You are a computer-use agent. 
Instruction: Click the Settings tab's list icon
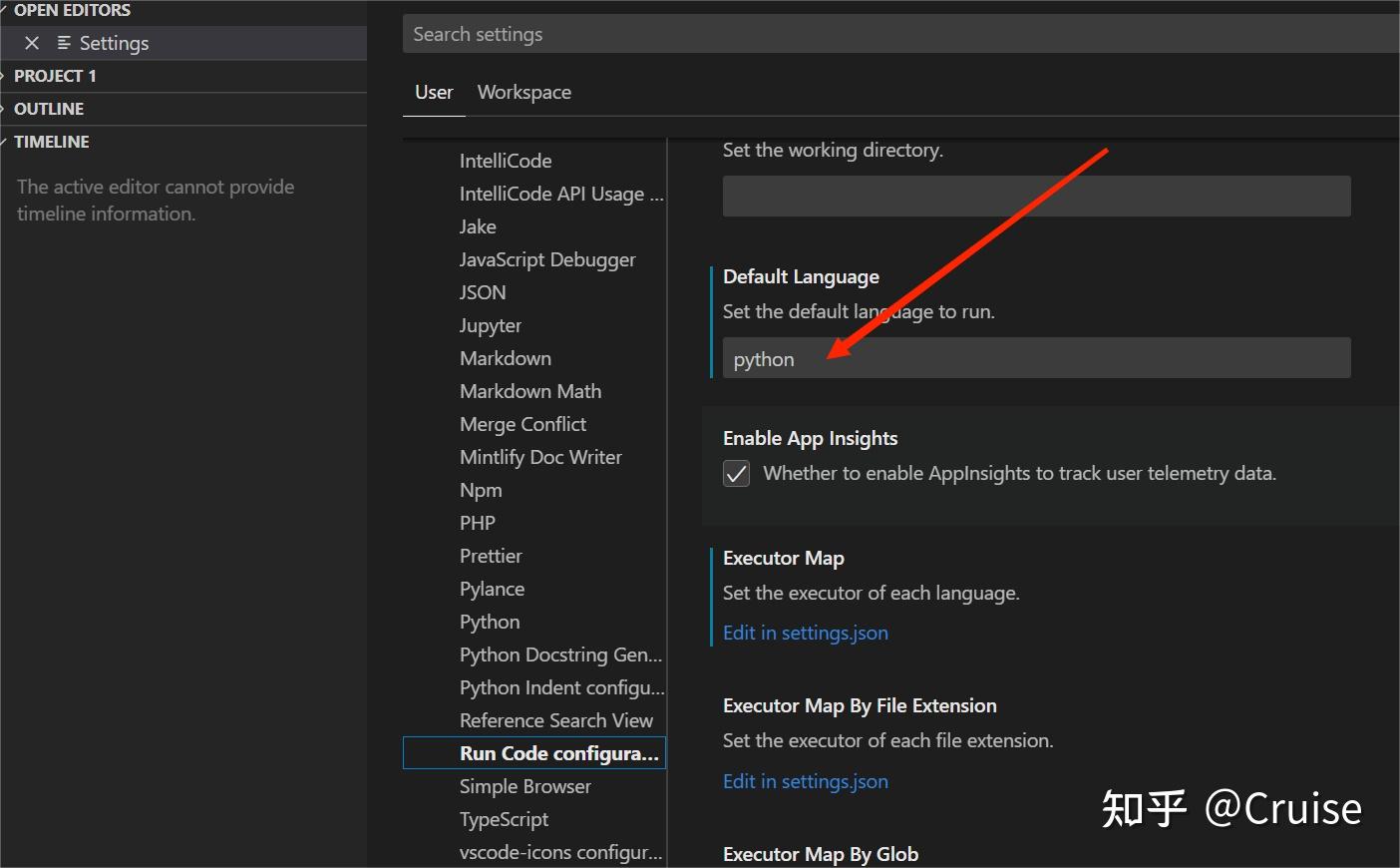click(63, 43)
